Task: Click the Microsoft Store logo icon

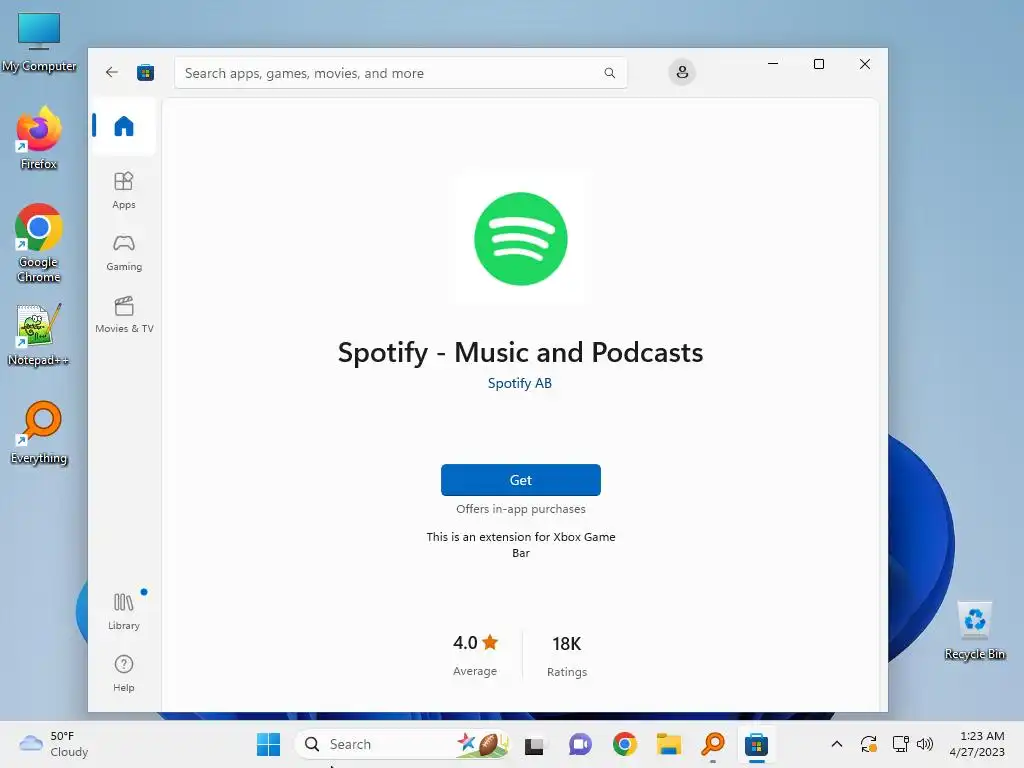Action: pyautogui.click(x=145, y=72)
